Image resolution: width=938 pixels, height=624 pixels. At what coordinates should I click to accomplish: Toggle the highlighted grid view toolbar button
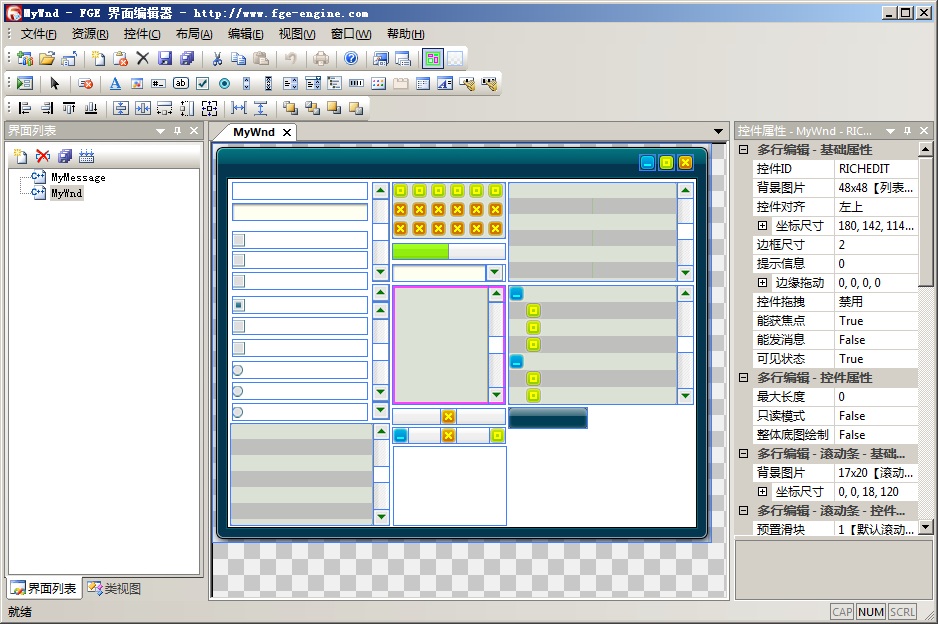433,59
